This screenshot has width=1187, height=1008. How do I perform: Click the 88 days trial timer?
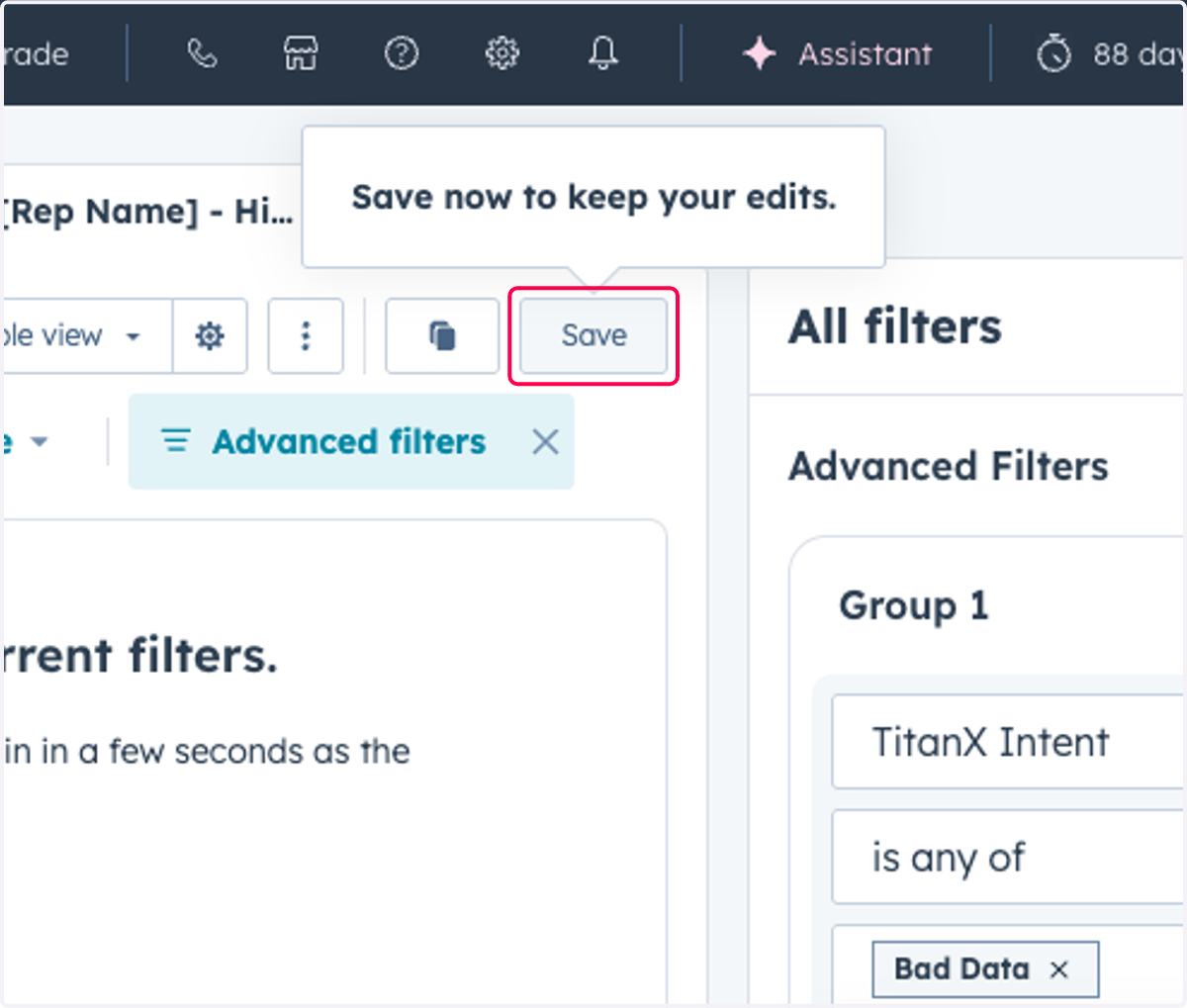coord(1110,53)
